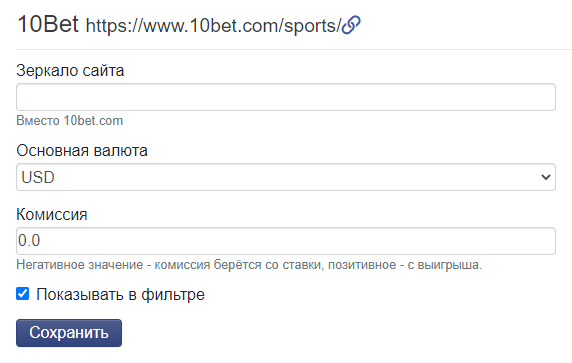Focus the Комиссия input field
This screenshot has width=572, height=363.
pyautogui.click(x=286, y=241)
